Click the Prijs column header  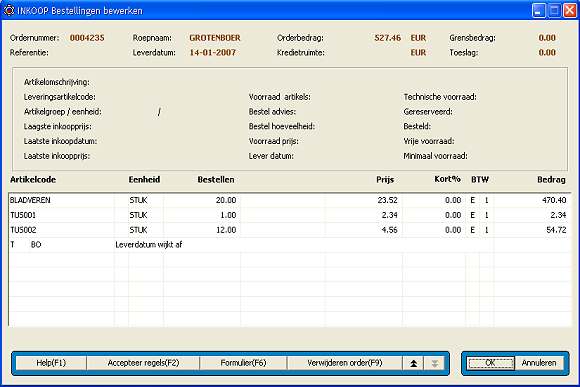385,180
